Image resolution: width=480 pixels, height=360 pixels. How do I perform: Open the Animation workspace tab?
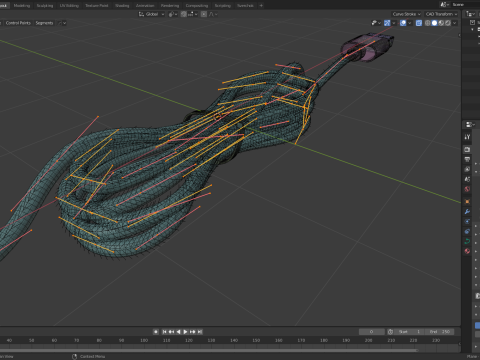[145, 5]
